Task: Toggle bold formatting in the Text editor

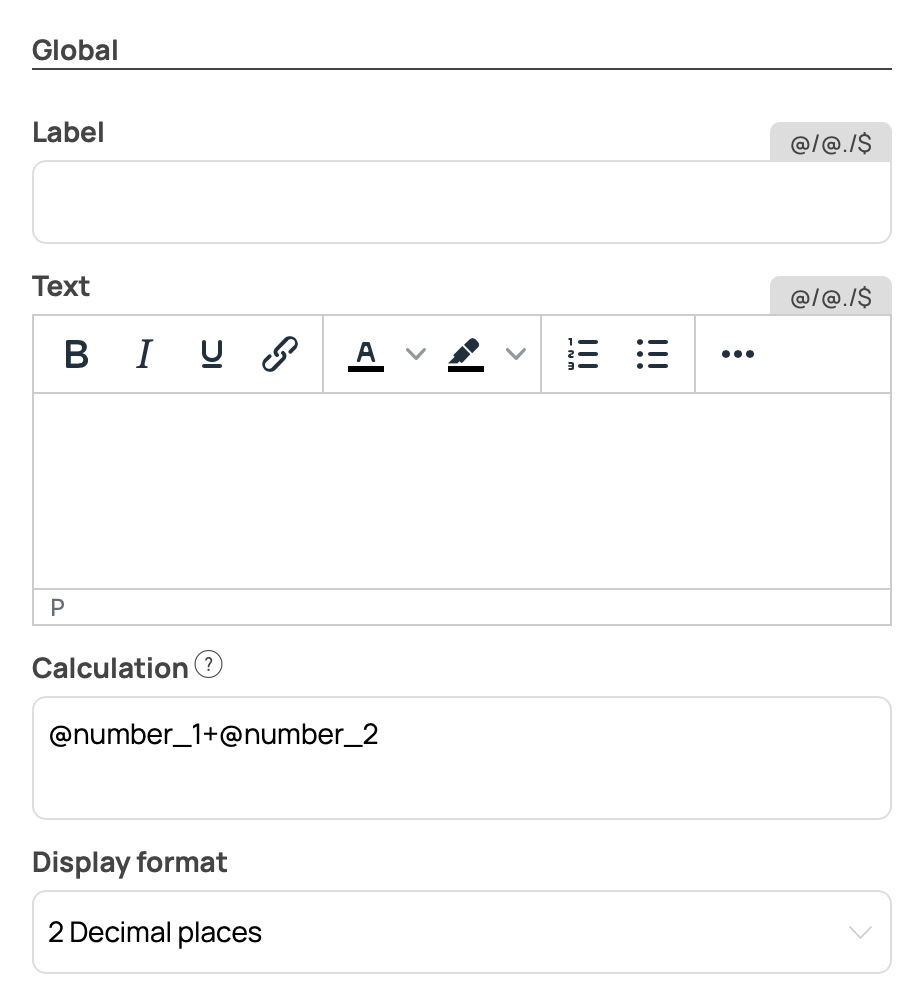Action: tap(76, 354)
